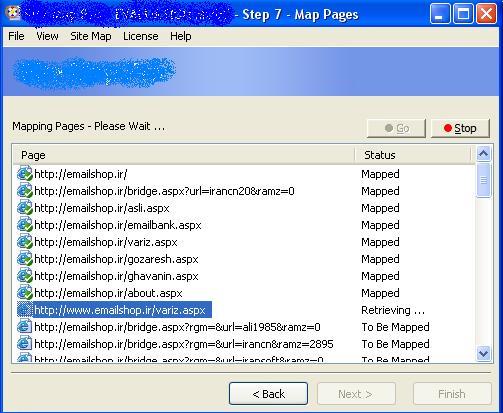Image resolution: width=503 pixels, height=413 pixels.
Task: Click the icon for bridge.aspx?url=irancn20 row
Action: click(25, 191)
